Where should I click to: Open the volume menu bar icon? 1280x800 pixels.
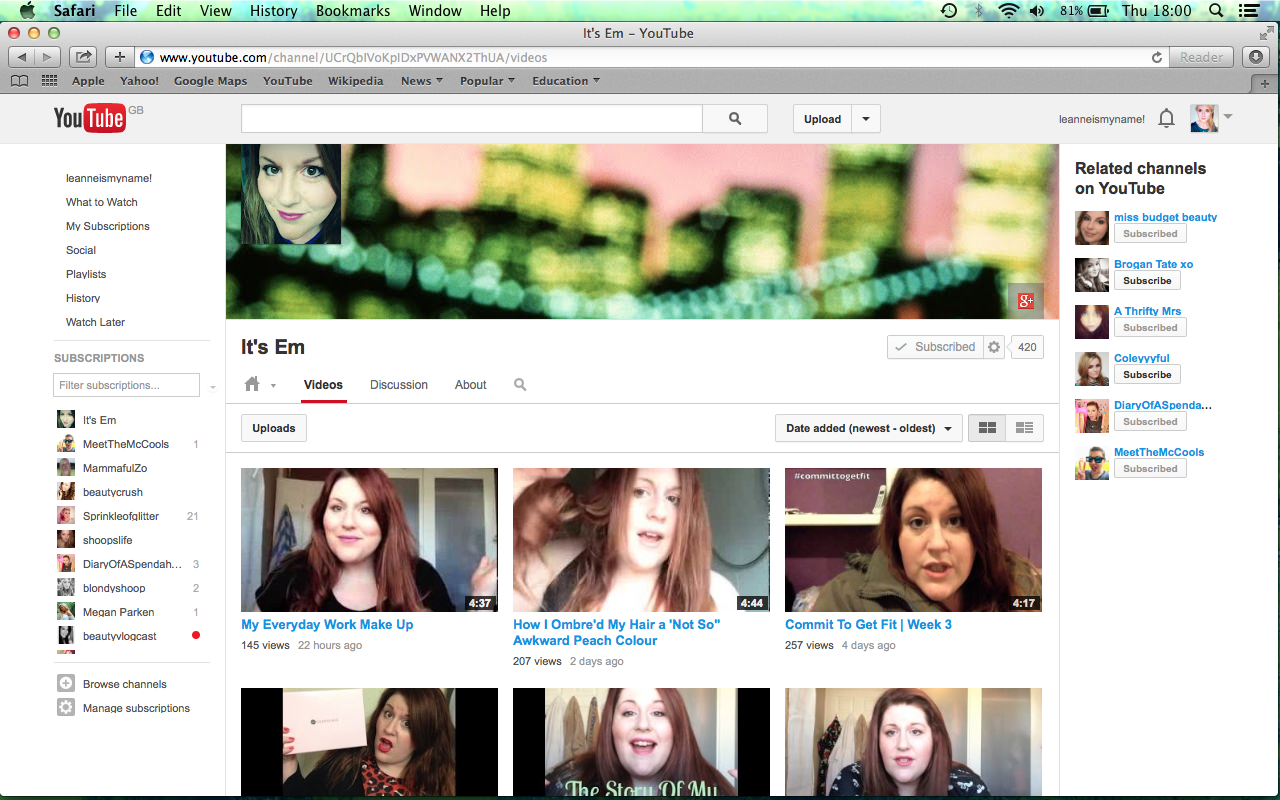click(1037, 11)
